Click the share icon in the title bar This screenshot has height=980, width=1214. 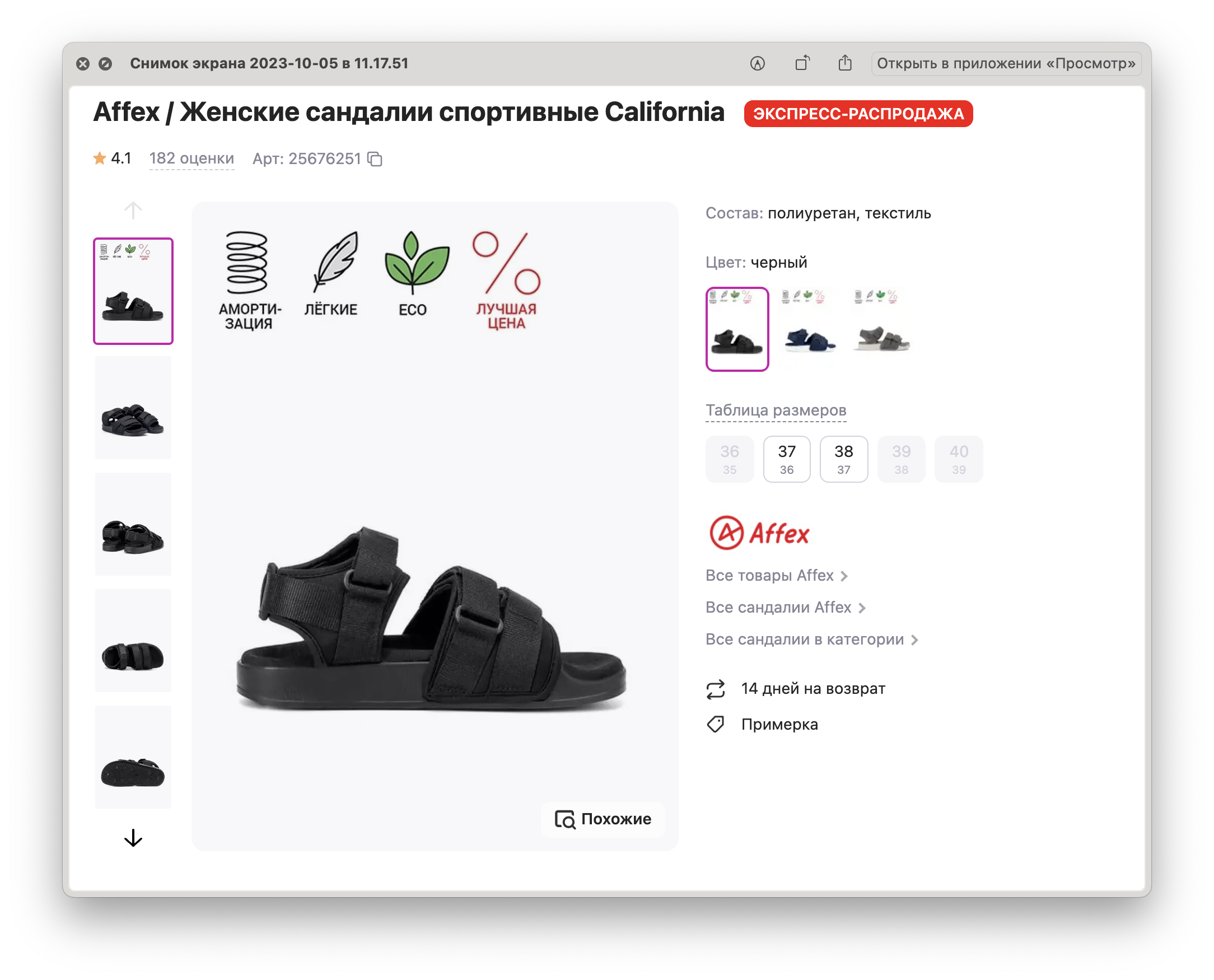point(845,63)
